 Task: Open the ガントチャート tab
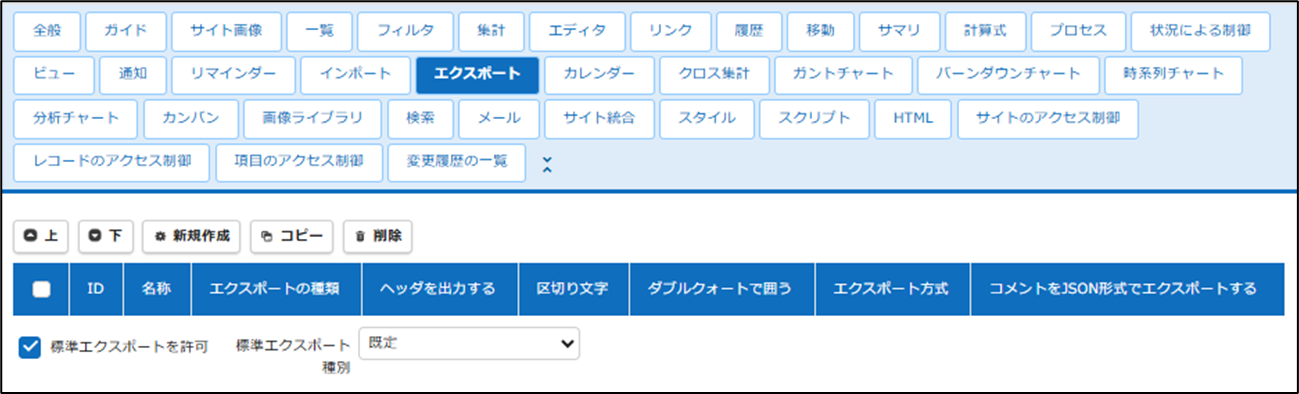coord(842,74)
